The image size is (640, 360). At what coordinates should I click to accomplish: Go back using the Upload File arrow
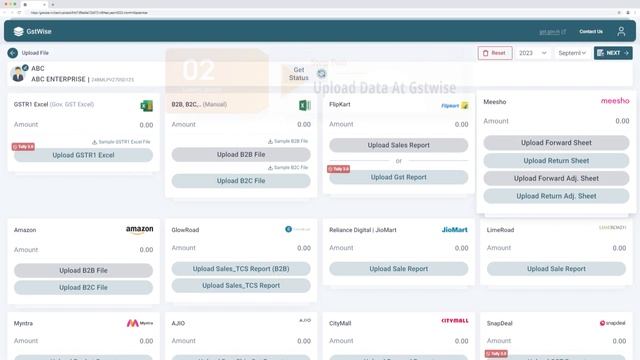(x=13, y=53)
